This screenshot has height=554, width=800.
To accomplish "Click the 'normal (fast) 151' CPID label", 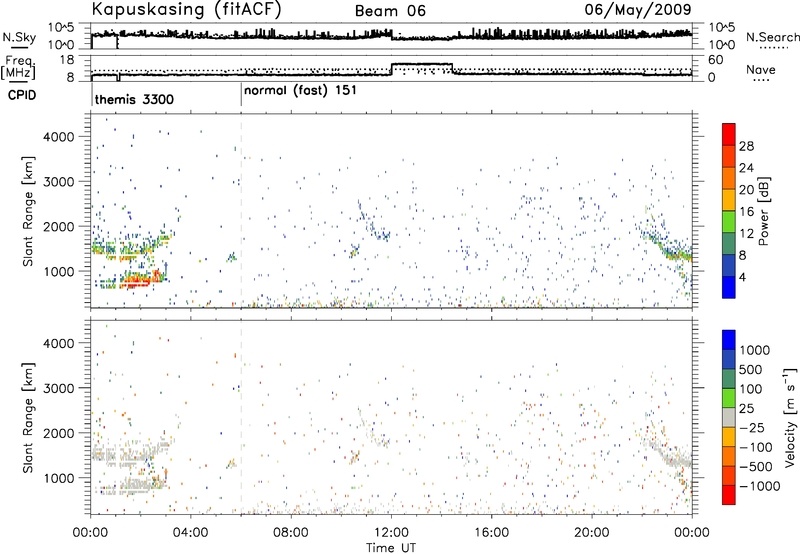I will point(300,91).
